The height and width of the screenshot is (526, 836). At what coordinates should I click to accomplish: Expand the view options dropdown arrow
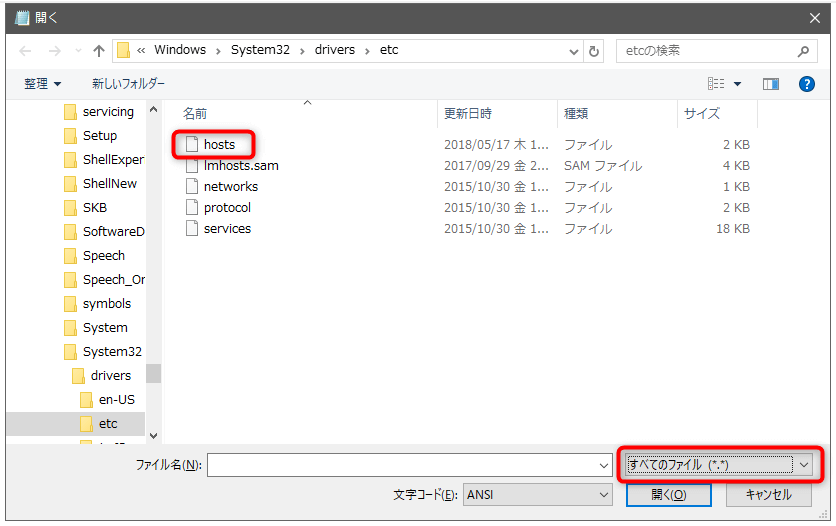[x=738, y=84]
